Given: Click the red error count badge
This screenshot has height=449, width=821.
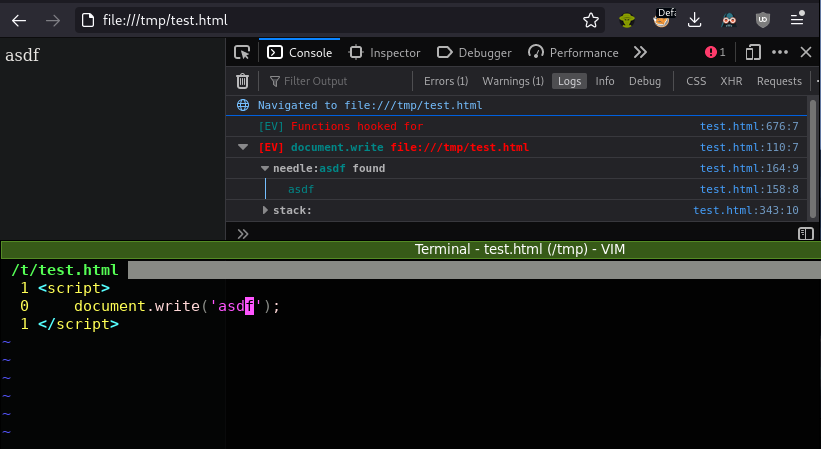Looking at the screenshot, I should tap(715, 53).
